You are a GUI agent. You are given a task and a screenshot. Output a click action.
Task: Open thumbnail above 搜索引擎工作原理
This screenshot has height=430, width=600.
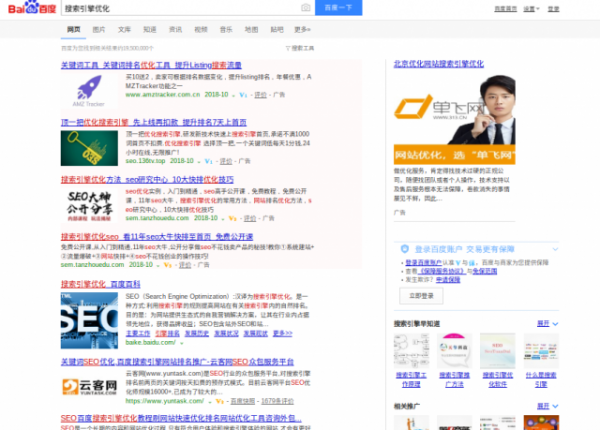pyautogui.click(x=411, y=351)
